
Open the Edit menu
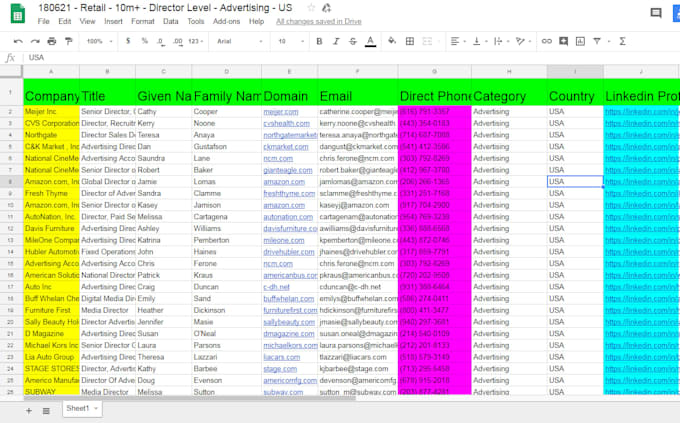(65, 21)
